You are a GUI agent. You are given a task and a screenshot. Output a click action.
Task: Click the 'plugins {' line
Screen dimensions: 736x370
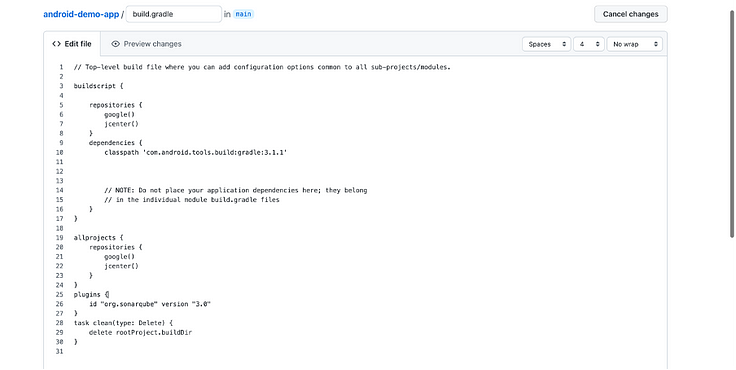pos(91,294)
